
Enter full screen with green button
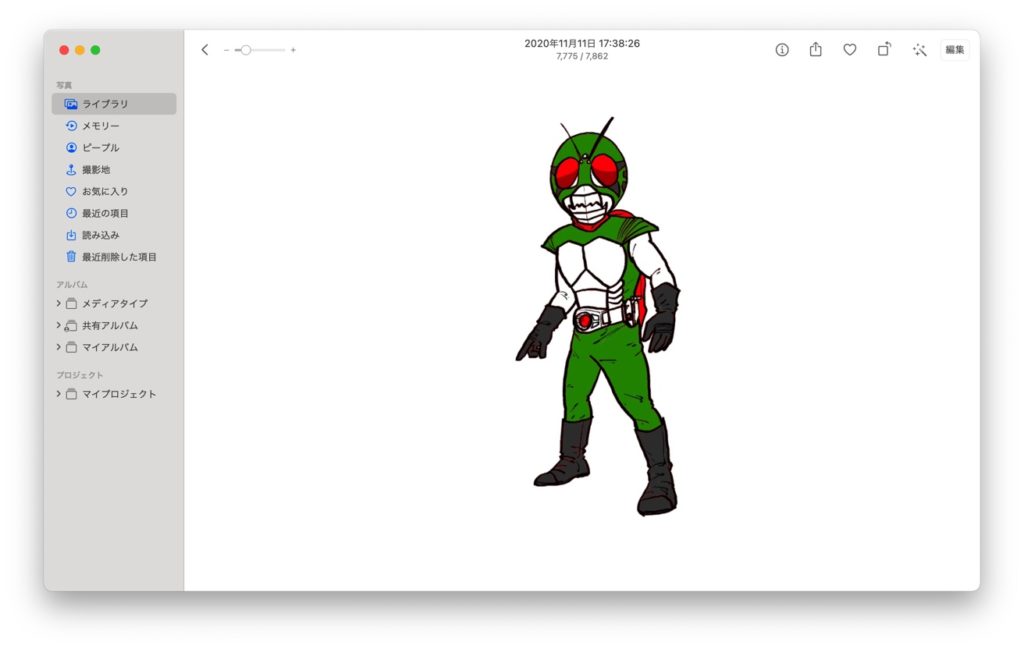click(95, 50)
